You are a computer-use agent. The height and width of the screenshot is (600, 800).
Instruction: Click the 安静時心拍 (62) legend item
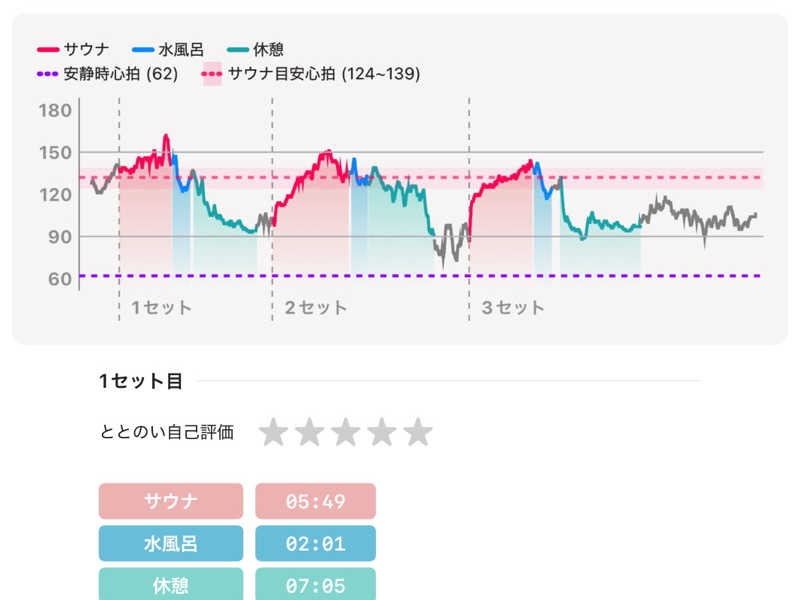click(x=108, y=74)
